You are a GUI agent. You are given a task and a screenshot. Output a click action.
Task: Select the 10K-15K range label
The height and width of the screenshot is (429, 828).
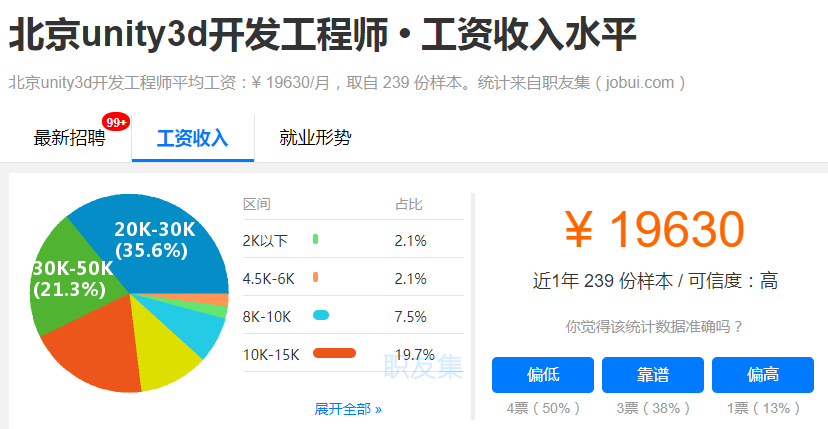(x=271, y=355)
